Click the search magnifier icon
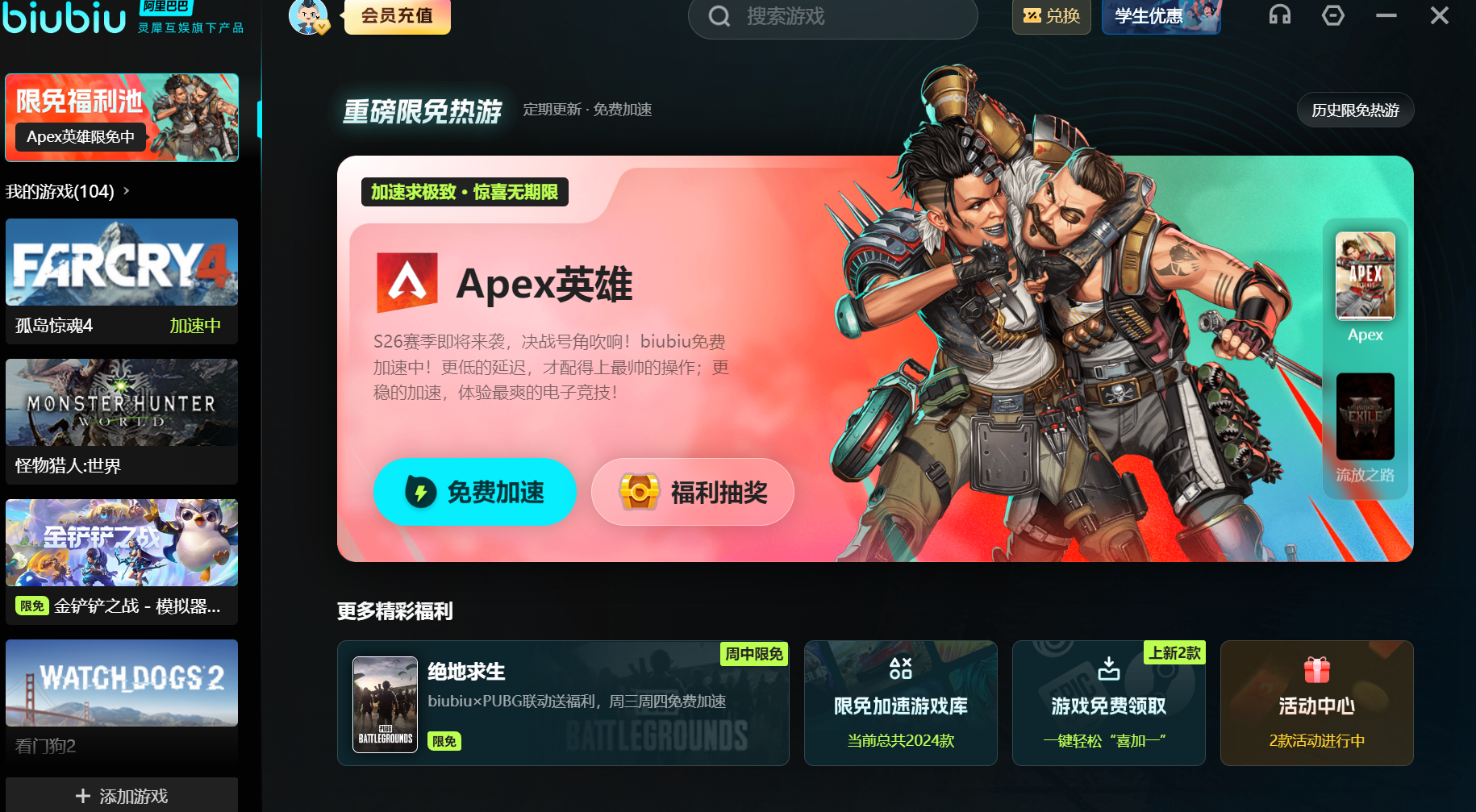1476x812 pixels. (x=719, y=16)
